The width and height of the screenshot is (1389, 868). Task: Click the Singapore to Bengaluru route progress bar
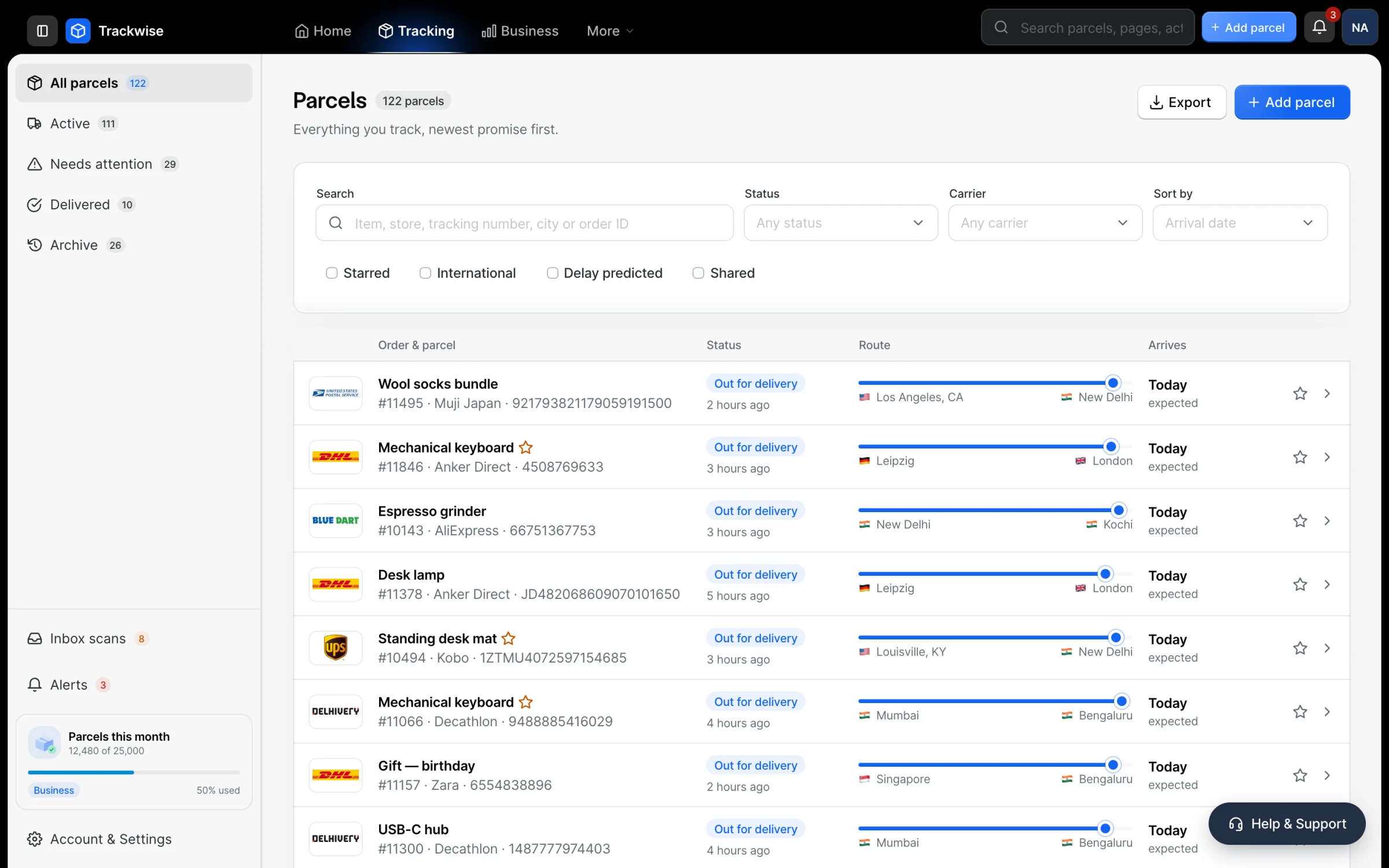(995, 764)
